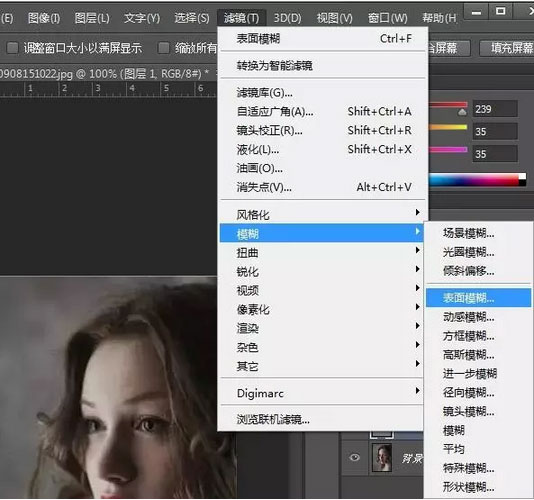Click the red value field 239
The height and width of the screenshot is (500, 534).
495,109
